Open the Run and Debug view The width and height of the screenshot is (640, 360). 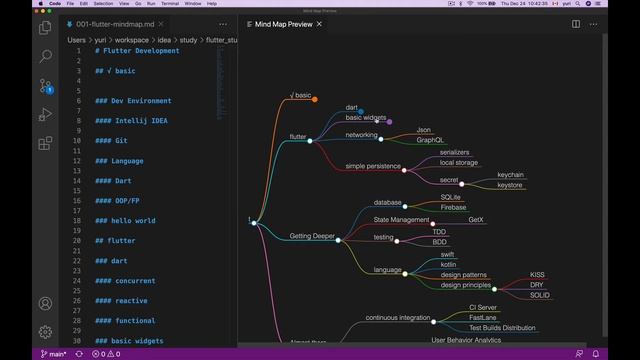point(45,114)
